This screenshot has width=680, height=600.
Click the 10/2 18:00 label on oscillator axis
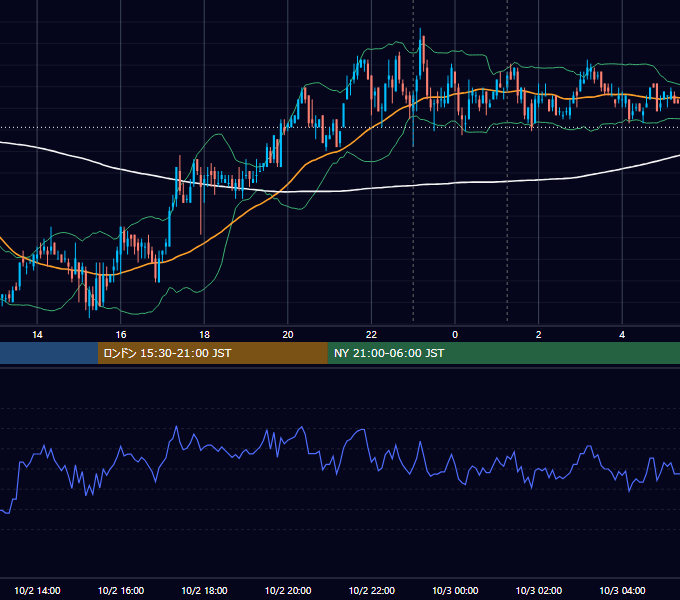pos(204,590)
